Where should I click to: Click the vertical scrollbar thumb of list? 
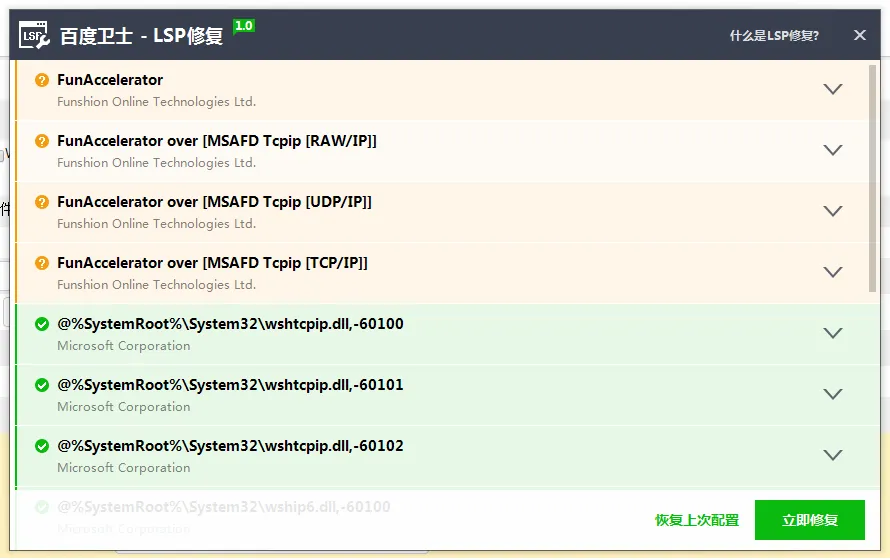tap(872, 179)
